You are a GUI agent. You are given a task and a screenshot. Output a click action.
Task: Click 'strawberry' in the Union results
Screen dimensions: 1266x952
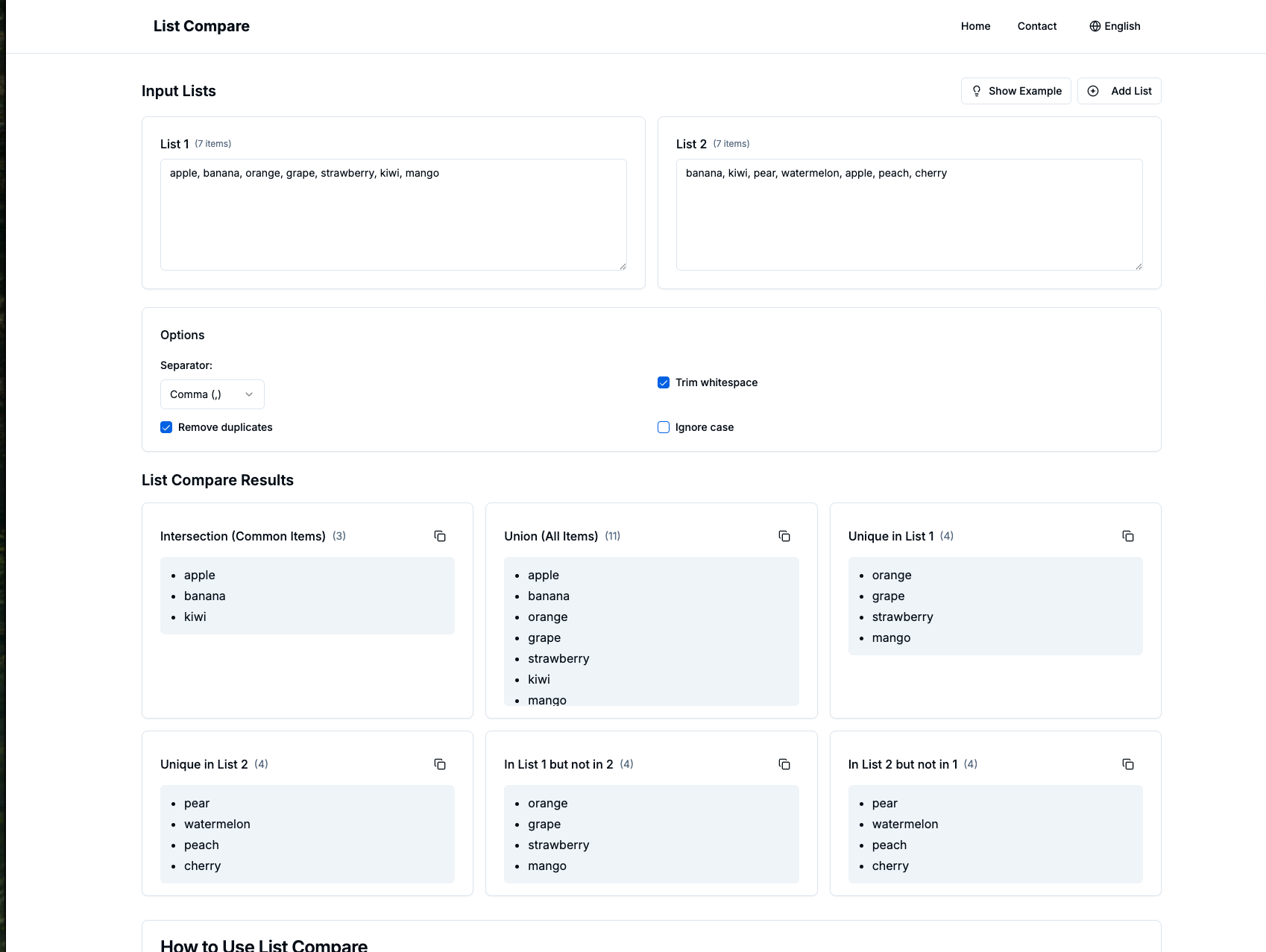(x=558, y=658)
